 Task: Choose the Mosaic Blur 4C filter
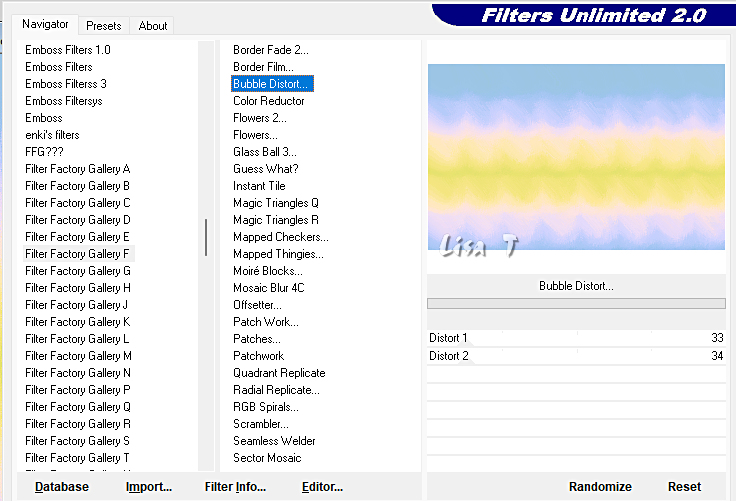(268, 288)
